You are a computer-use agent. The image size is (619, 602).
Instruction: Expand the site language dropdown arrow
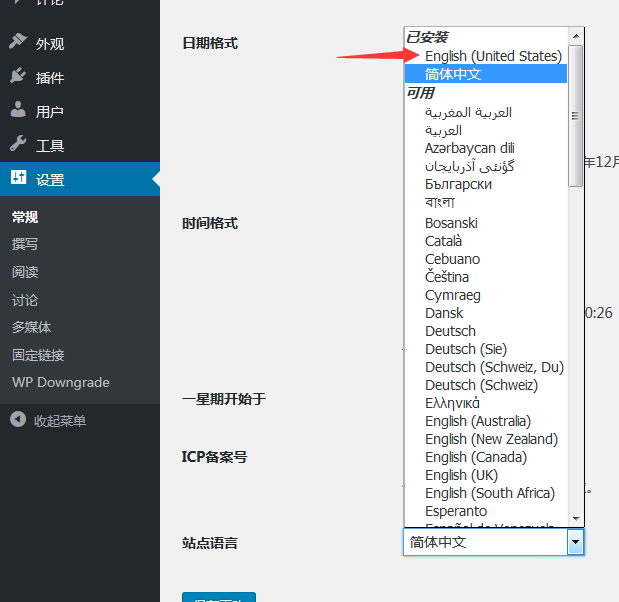[x=575, y=542]
